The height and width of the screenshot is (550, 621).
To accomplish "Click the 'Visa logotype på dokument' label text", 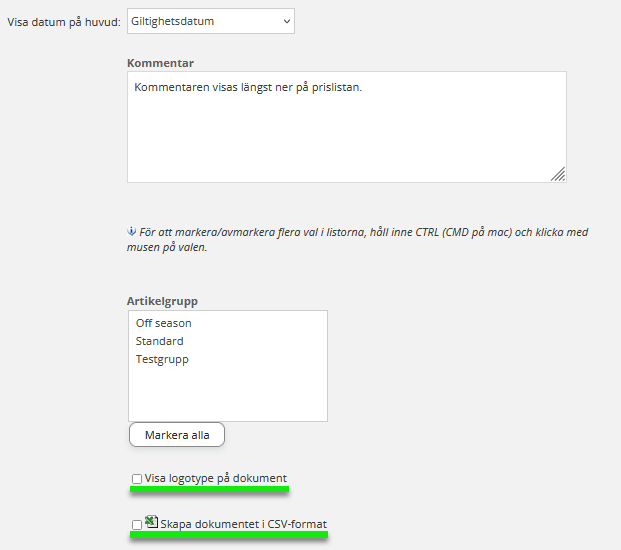I will pos(216,479).
